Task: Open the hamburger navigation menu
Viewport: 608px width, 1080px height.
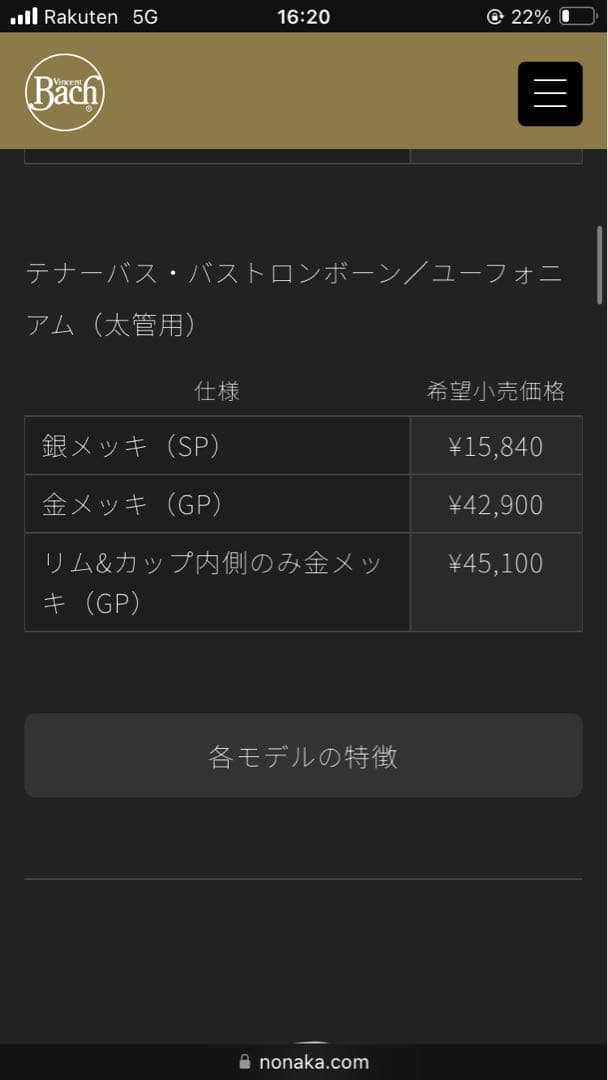Action: click(549, 93)
